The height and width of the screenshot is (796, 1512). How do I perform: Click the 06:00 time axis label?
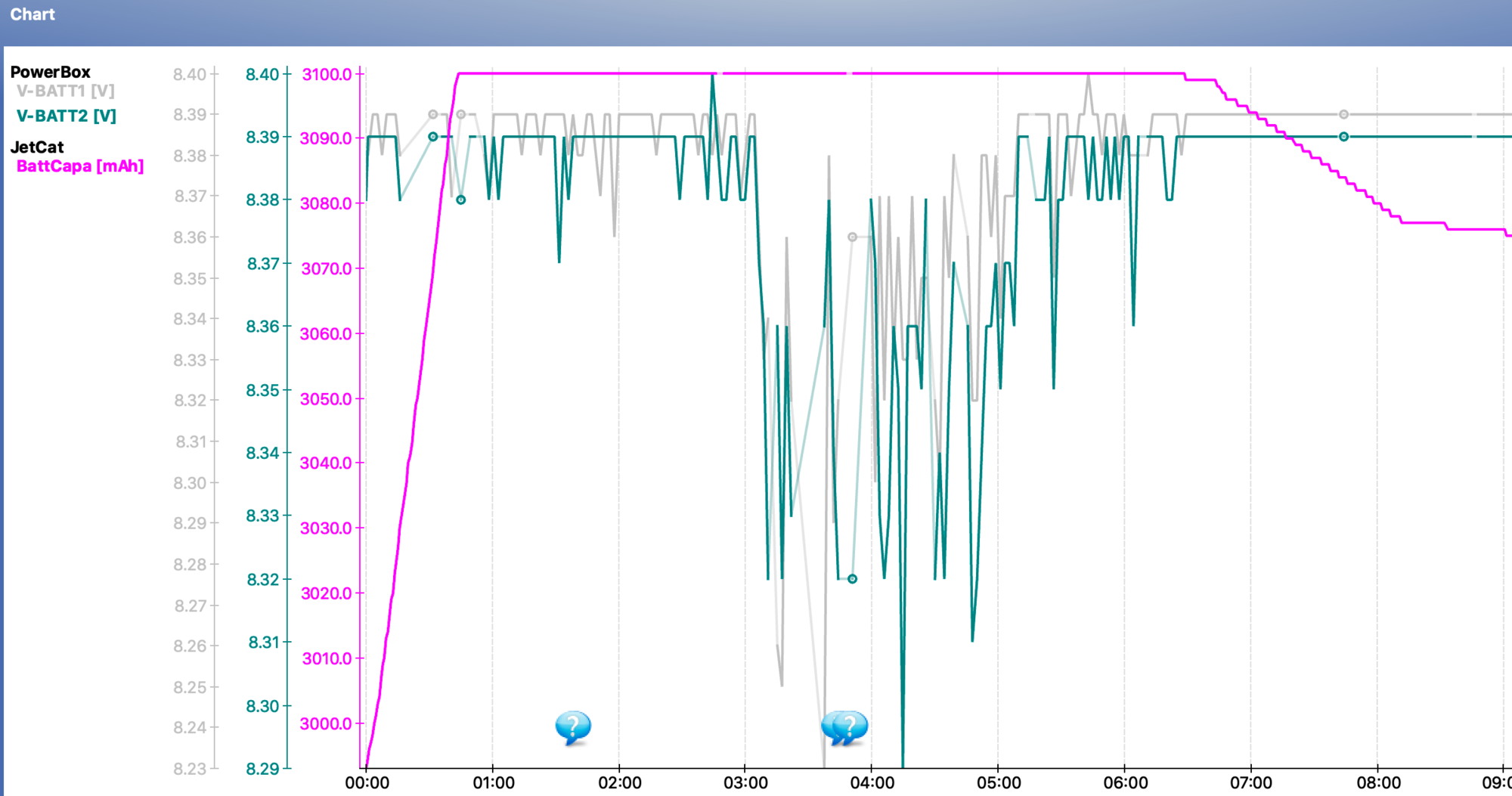[1125, 783]
